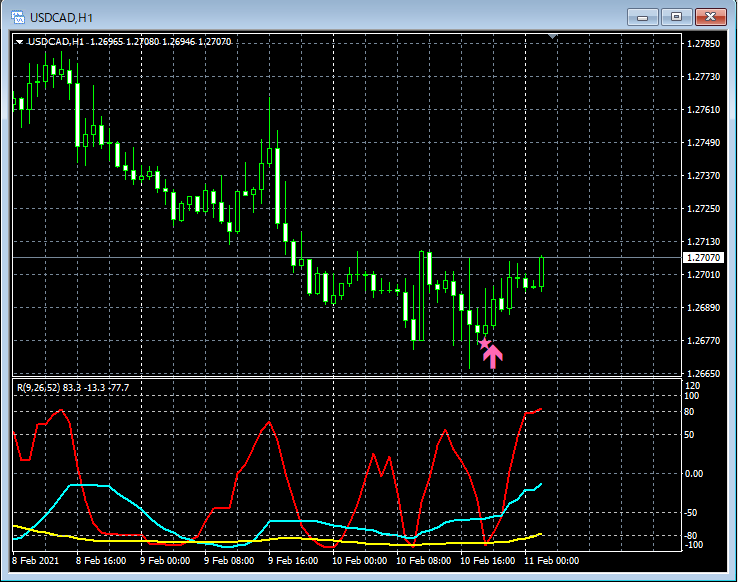Close the USDCAD,H1 chart window
Image resolution: width=739 pixels, height=582 pixels.
(711, 17)
